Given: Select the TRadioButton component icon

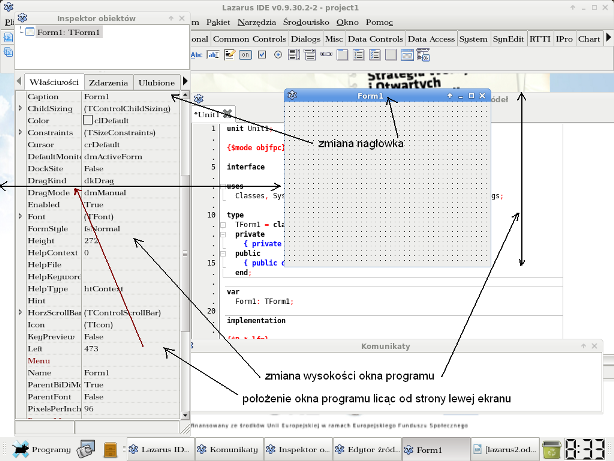Looking at the screenshot, I should point(278,55).
